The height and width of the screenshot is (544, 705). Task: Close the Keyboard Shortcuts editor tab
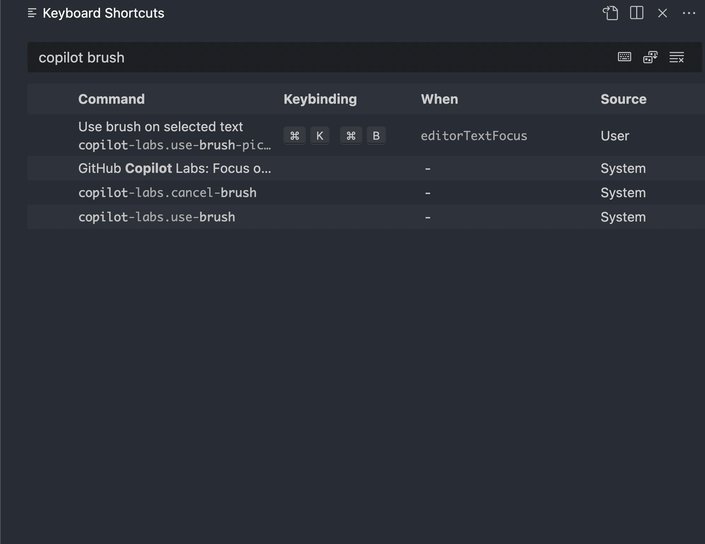click(x=662, y=13)
